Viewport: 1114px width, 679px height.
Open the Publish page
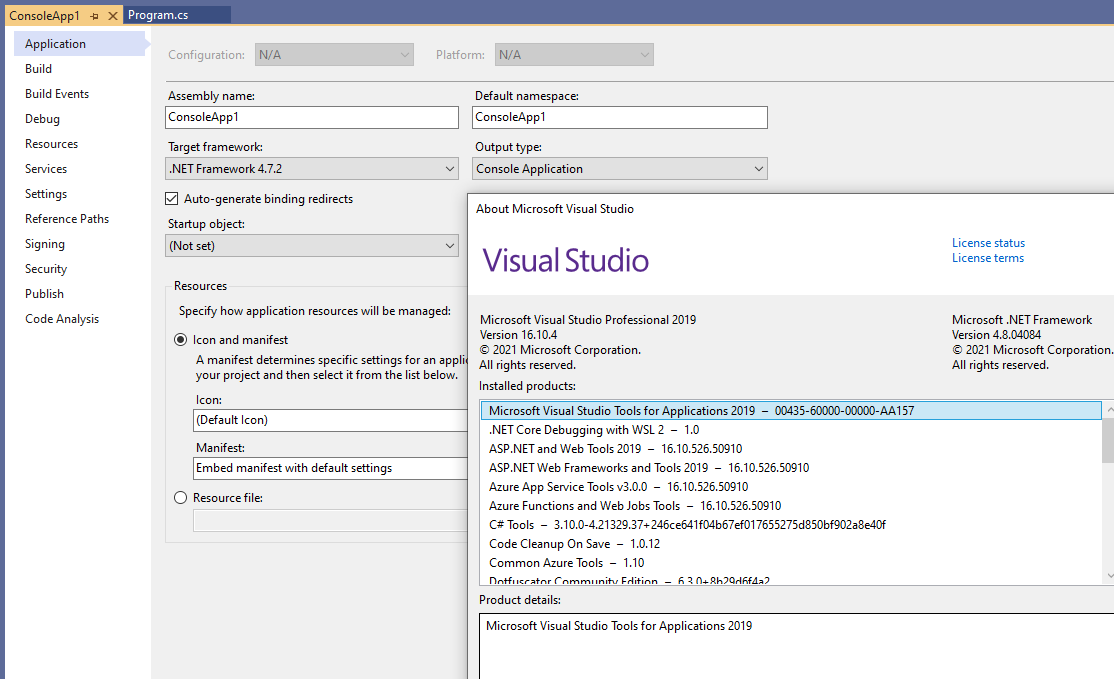pos(44,293)
